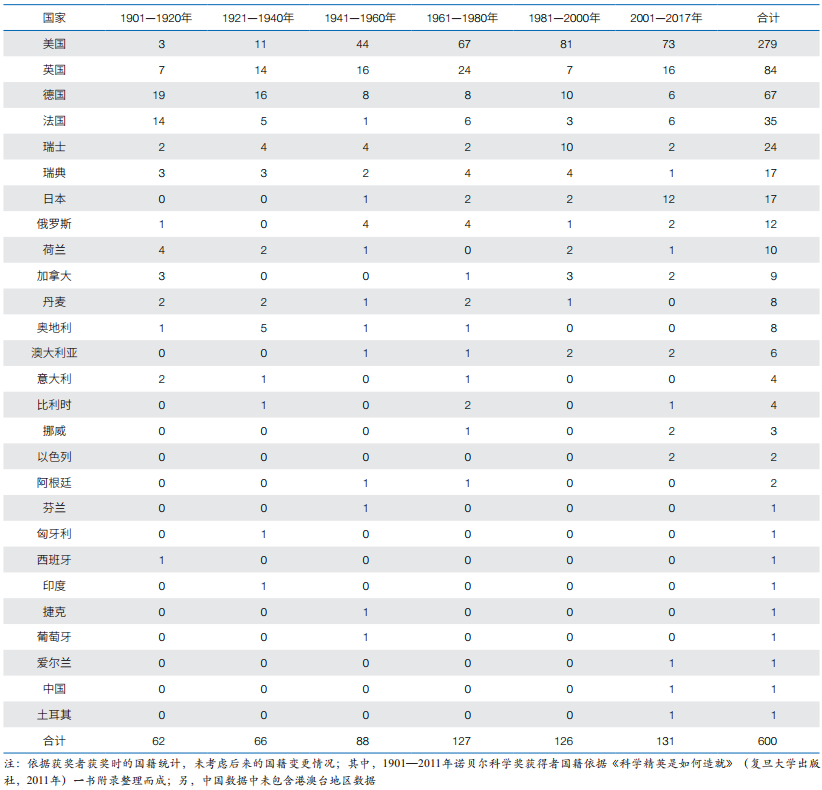Click the 德国 total value 67
This screenshot has width=822, height=790.
[x=770, y=95]
